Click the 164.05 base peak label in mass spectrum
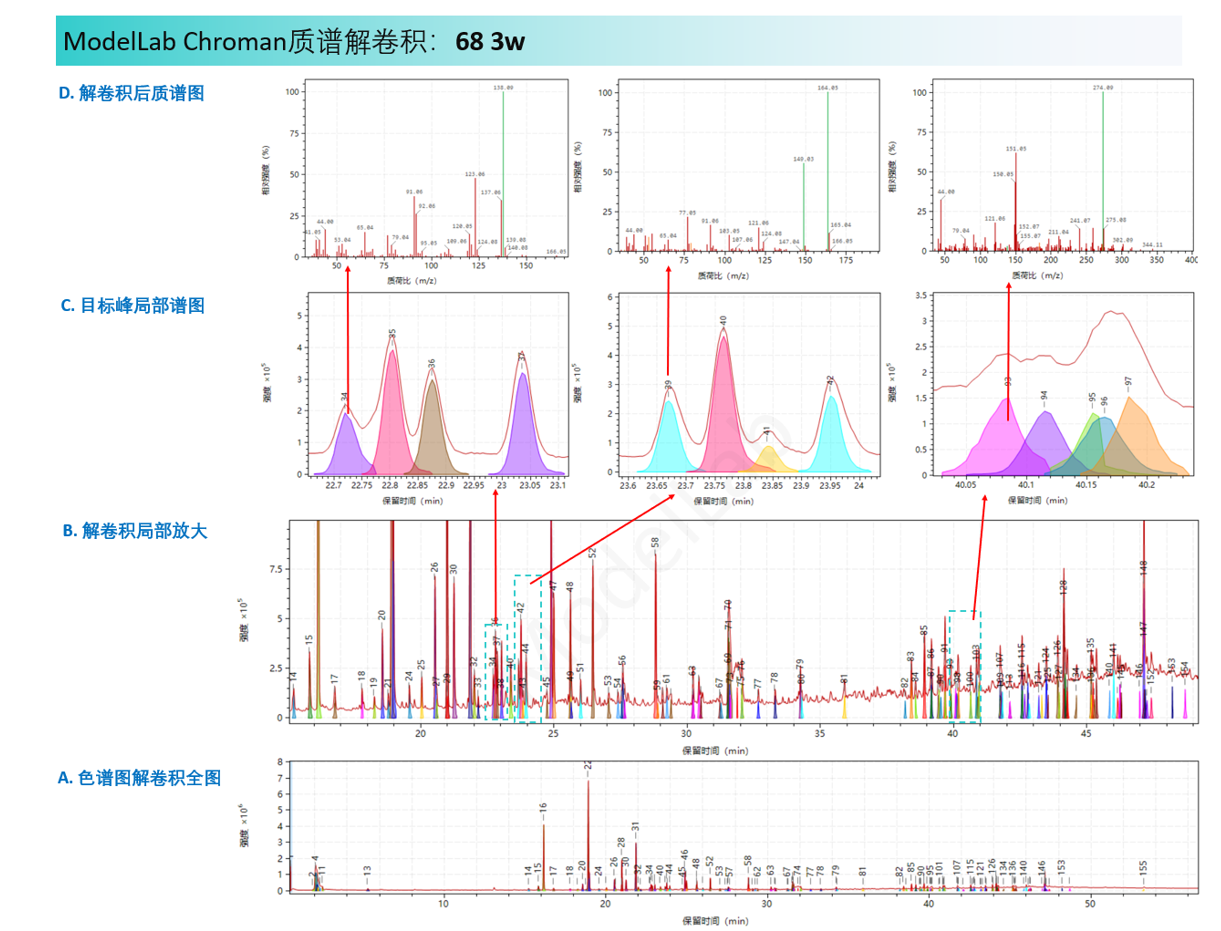Screen dimensions: 1221x931 [828, 88]
